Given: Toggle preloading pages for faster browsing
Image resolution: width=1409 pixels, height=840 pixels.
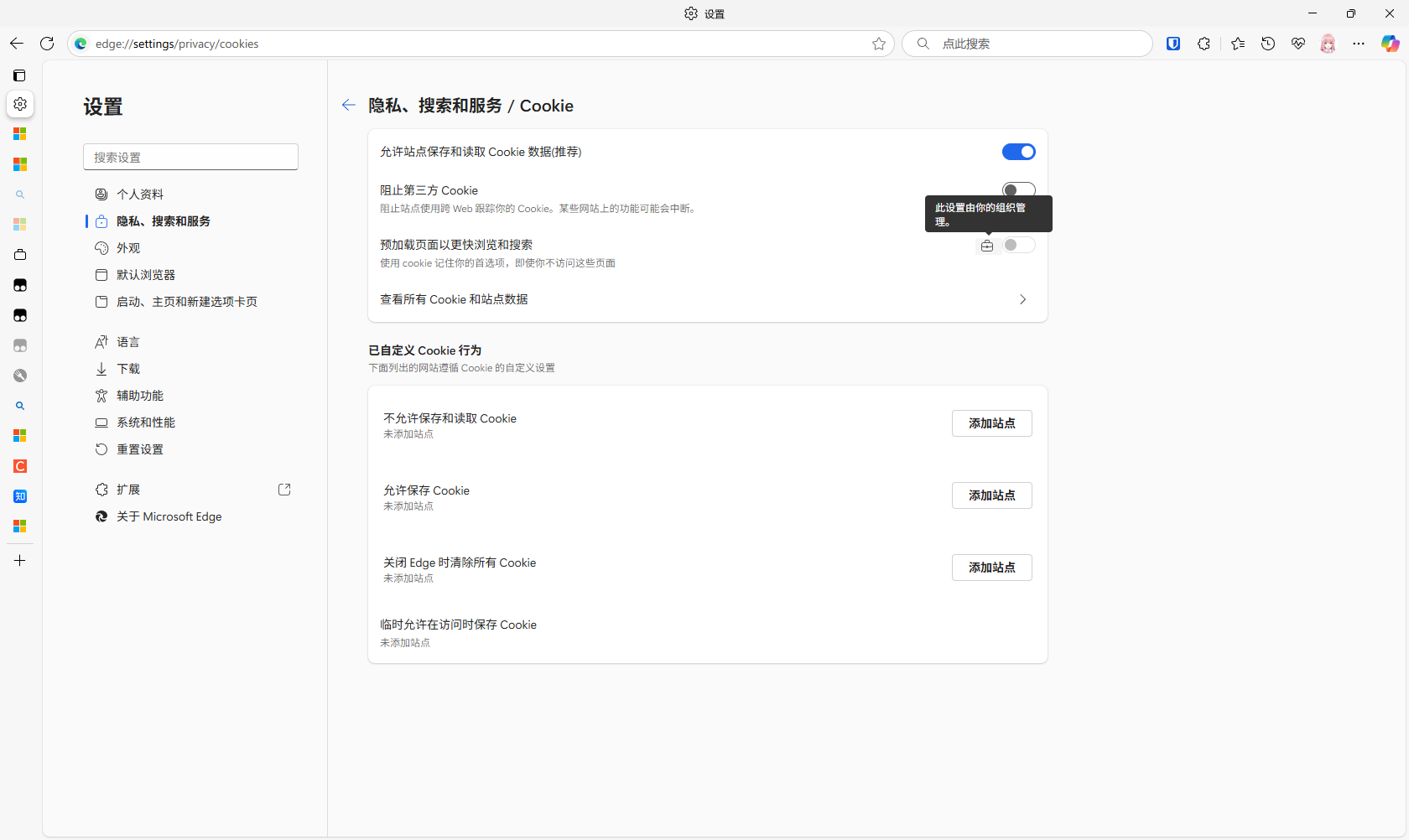Looking at the screenshot, I should click(1018, 245).
